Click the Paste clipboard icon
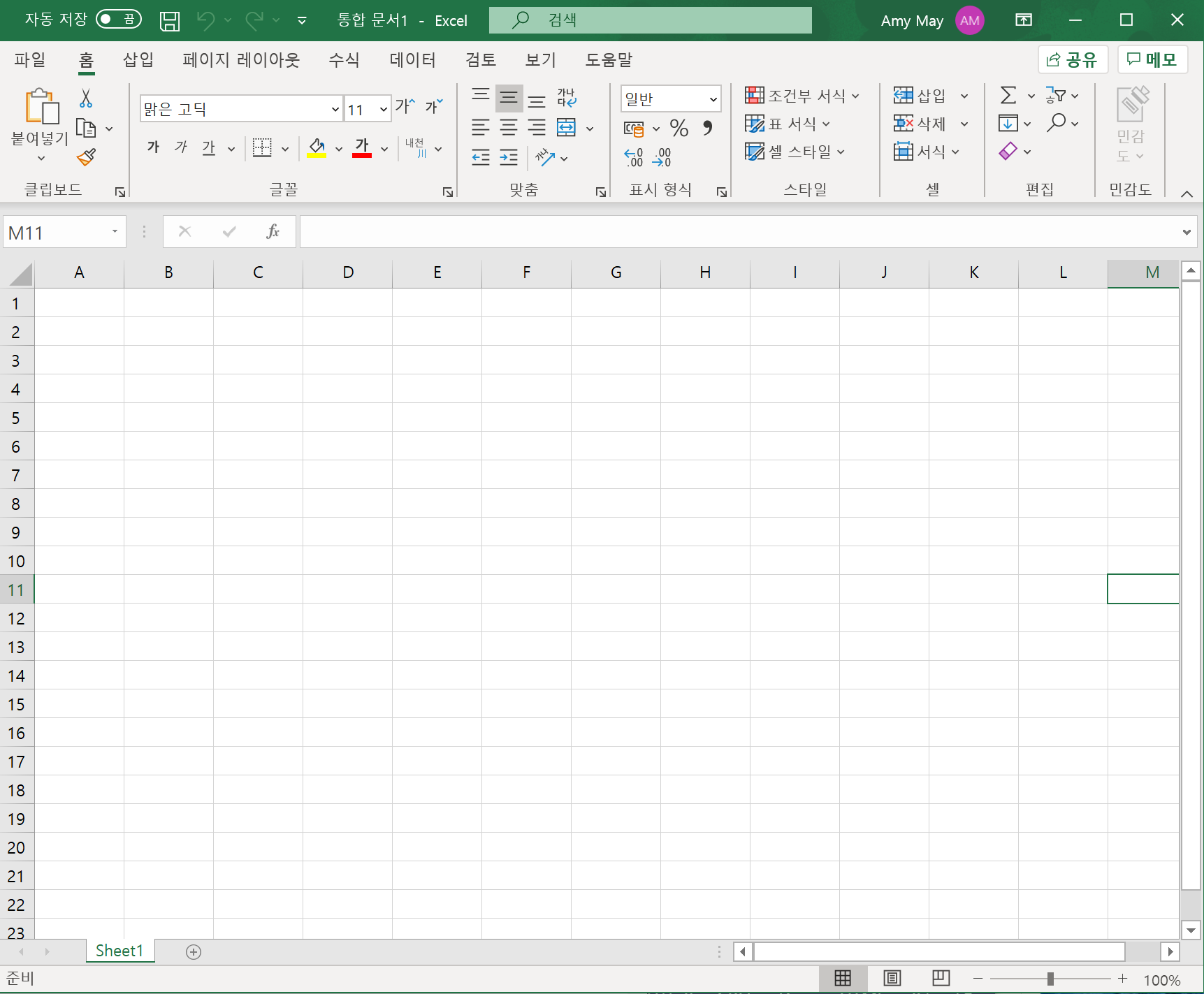The height and width of the screenshot is (994, 1204). [x=41, y=107]
